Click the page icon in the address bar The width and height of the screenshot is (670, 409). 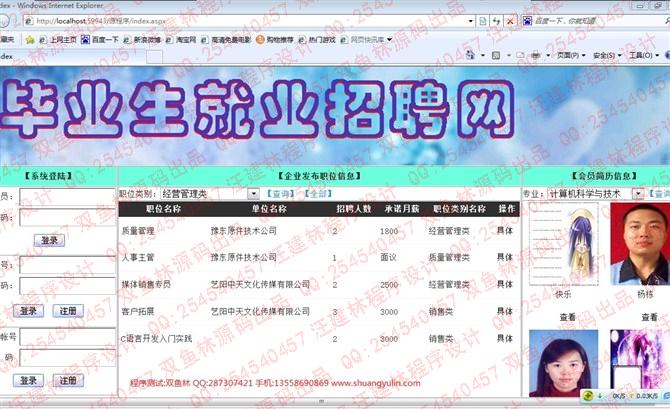(29, 21)
